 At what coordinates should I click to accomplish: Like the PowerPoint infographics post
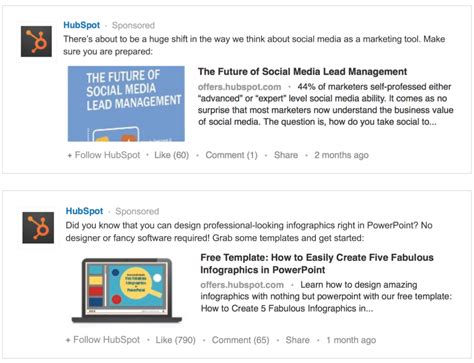point(175,340)
